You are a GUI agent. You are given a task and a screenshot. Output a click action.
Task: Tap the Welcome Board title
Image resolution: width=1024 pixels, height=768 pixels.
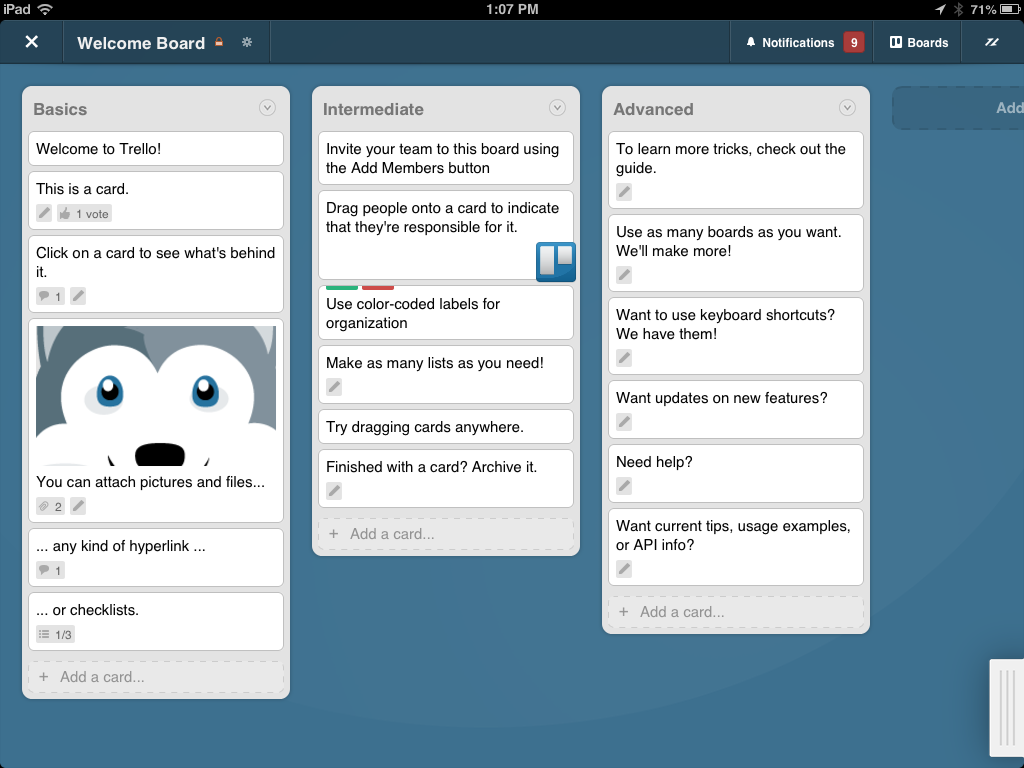141,43
